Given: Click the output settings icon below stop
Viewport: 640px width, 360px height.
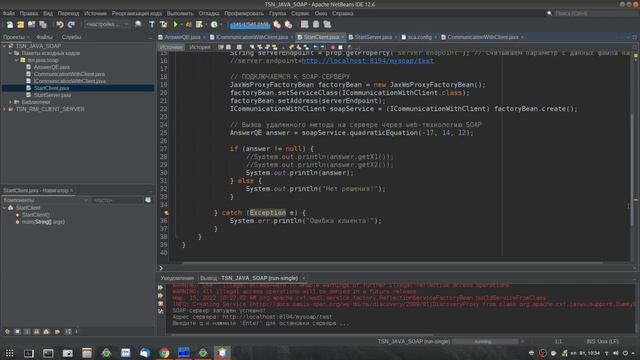Looking at the screenshot, I should coord(160,311).
